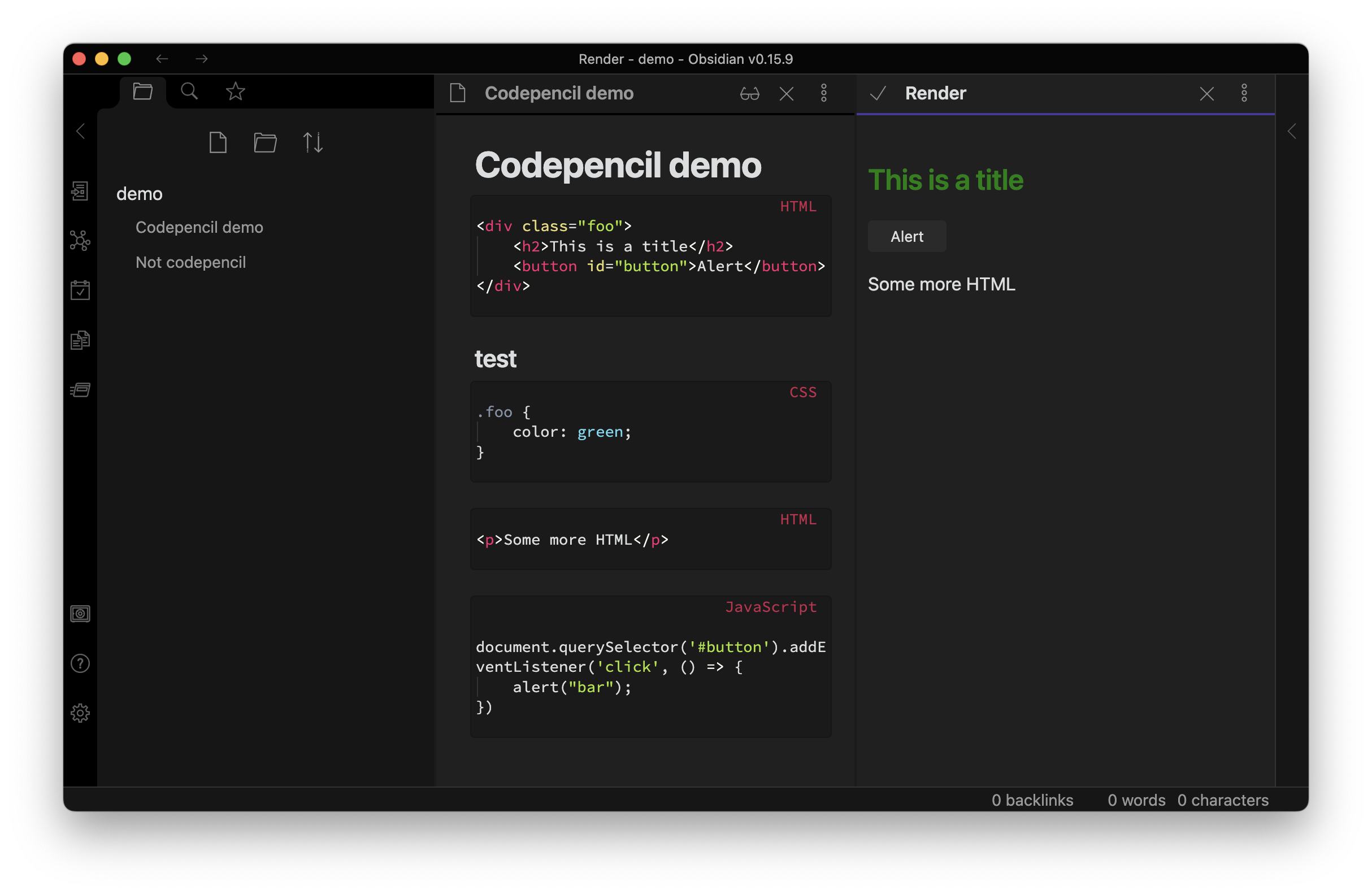This screenshot has height=895, width=1372.
Task: Create a new note from file explorer
Action: (x=218, y=142)
